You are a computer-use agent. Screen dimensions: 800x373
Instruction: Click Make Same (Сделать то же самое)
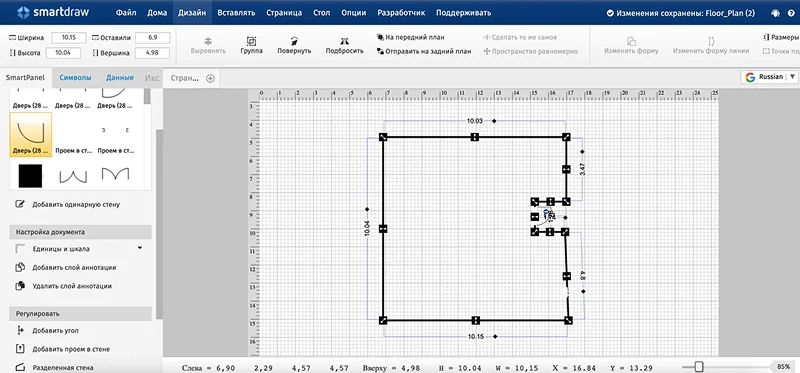point(520,37)
